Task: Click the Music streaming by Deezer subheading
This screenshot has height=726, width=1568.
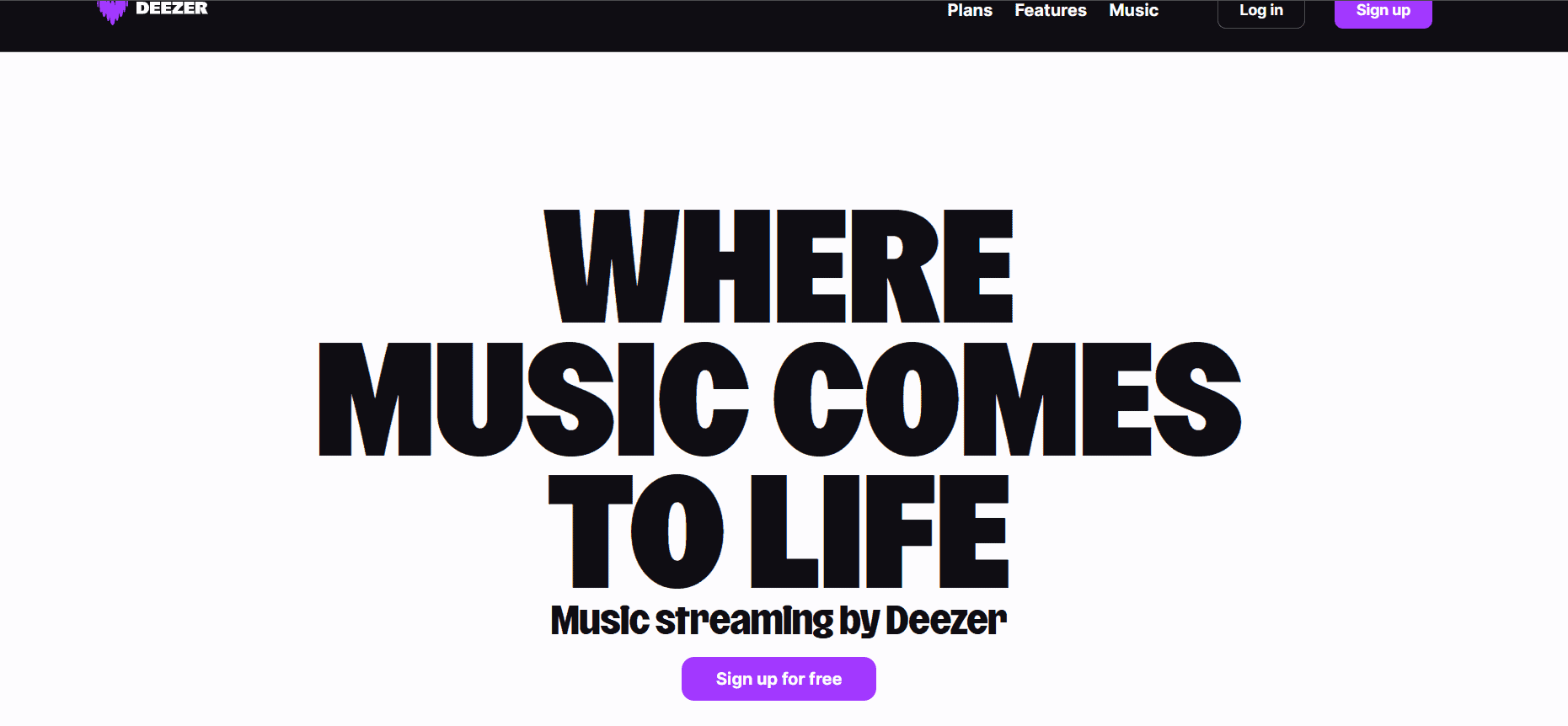Action: click(779, 621)
